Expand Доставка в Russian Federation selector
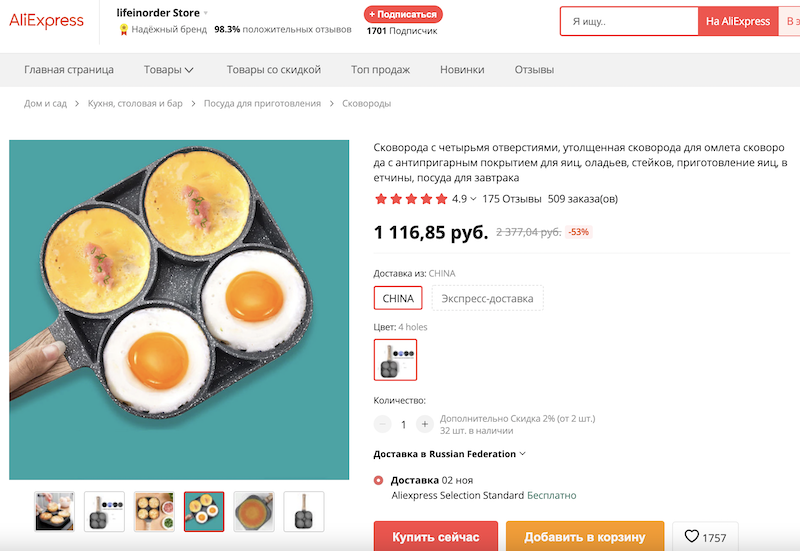 pyautogui.click(x=449, y=454)
